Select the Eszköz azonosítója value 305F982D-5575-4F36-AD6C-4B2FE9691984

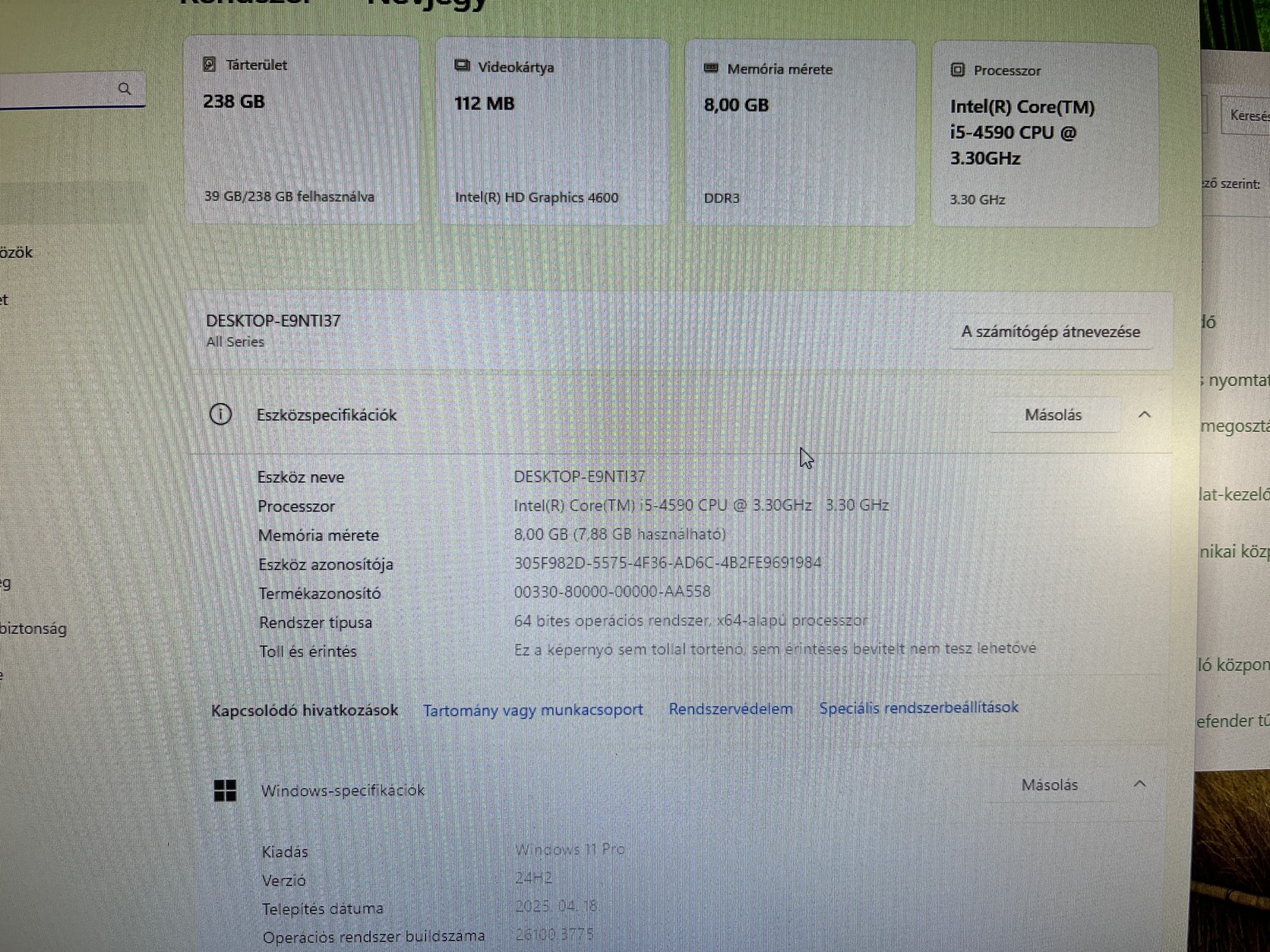coord(668,563)
